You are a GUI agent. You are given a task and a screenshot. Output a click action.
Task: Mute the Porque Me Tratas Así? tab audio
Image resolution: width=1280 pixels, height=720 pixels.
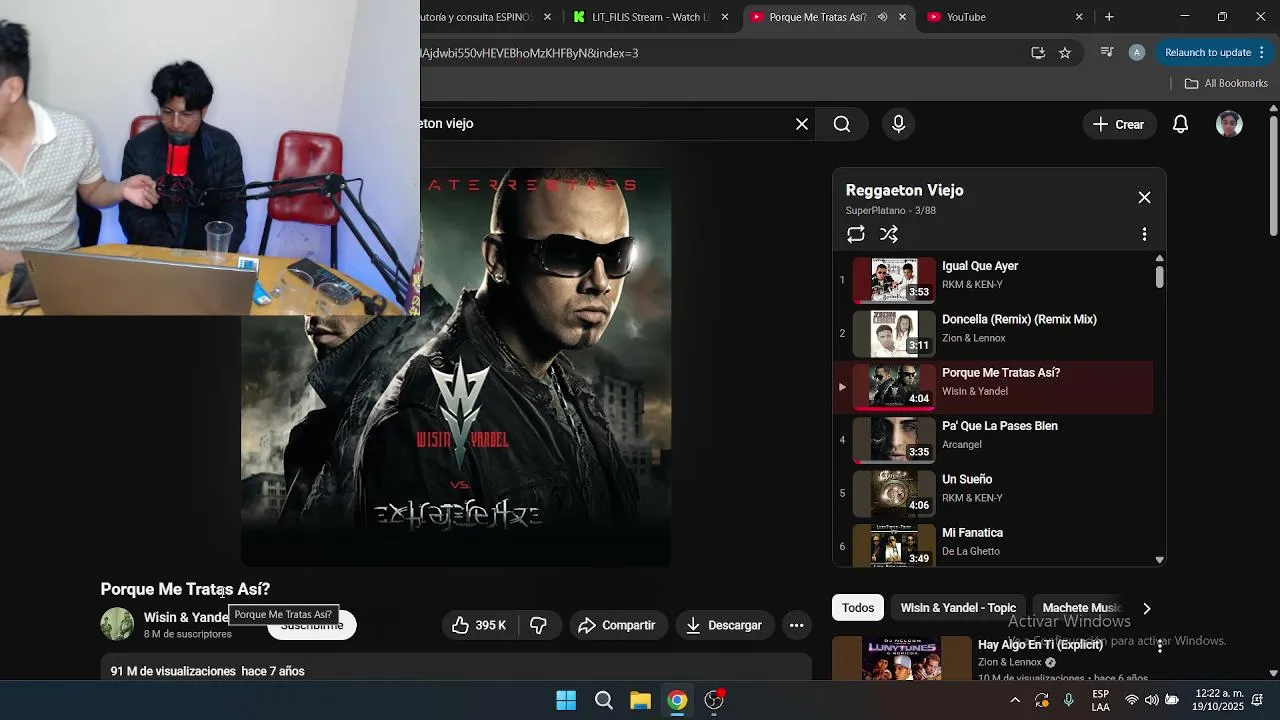[x=882, y=17]
